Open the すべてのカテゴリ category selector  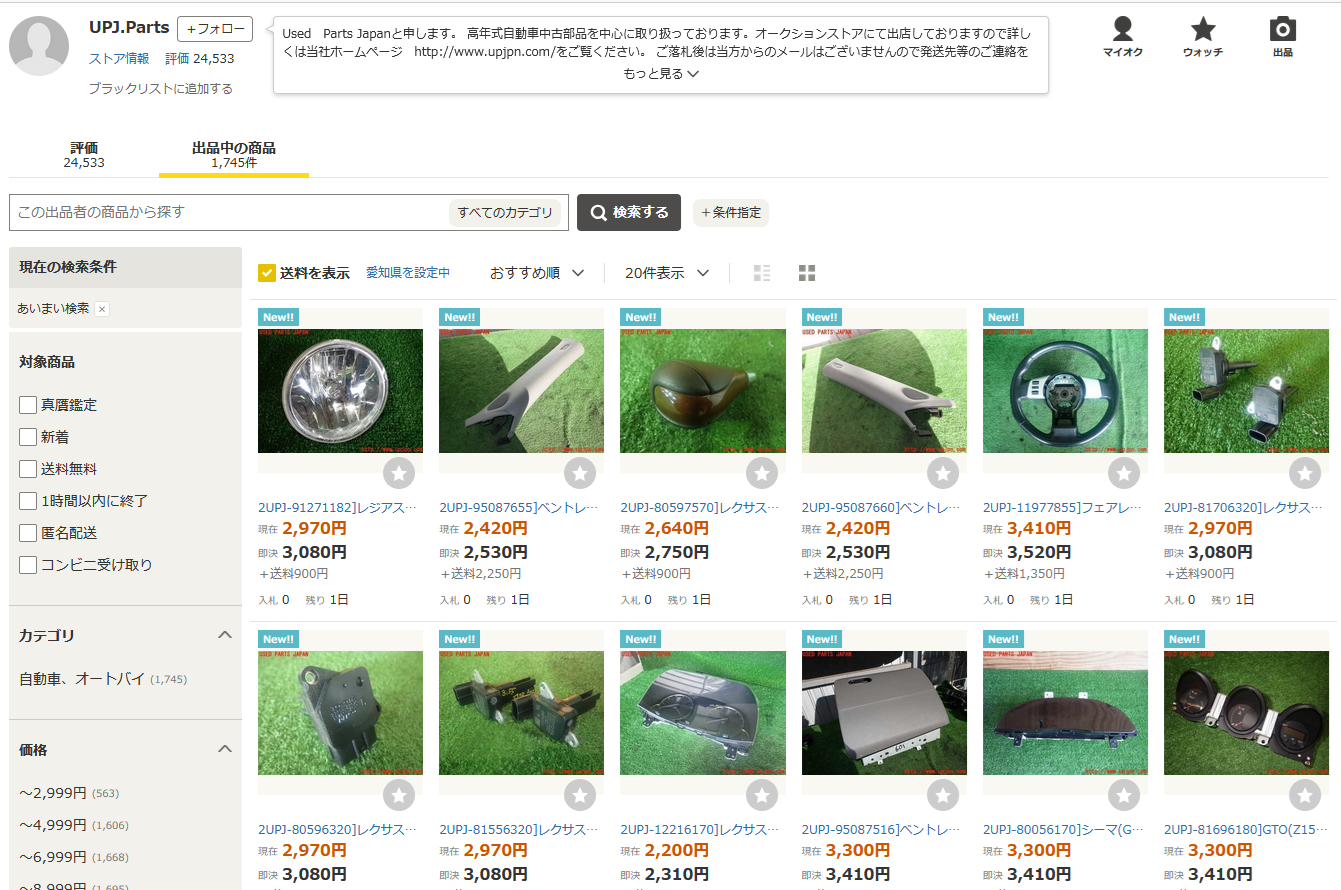tap(505, 212)
